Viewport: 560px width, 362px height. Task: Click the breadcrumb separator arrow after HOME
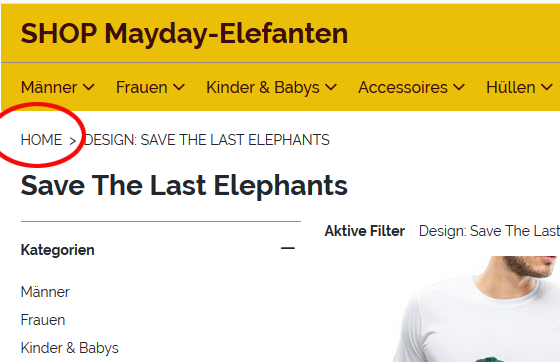tap(72, 141)
